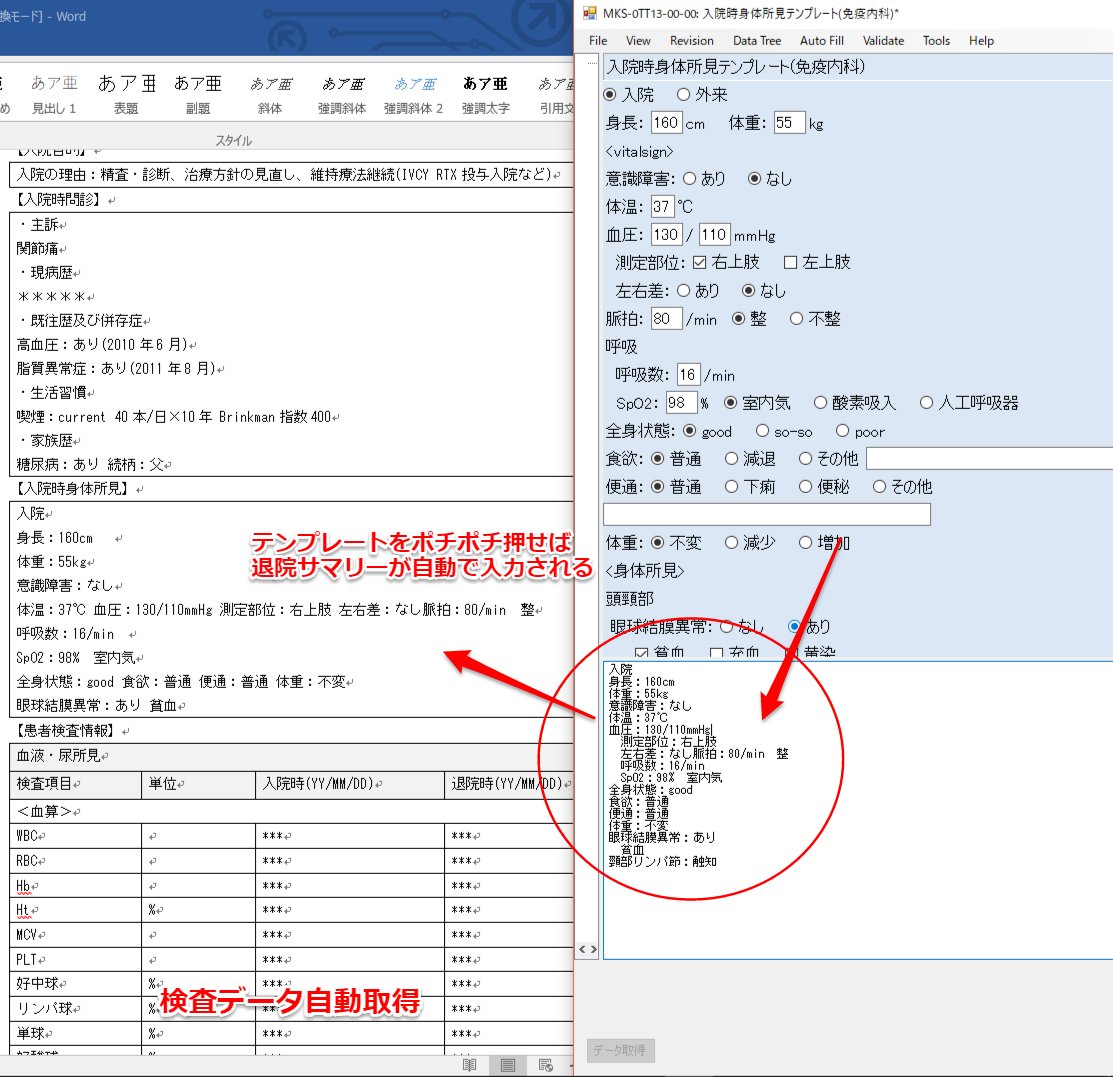Open the Validate menu
This screenshot has width=1113, height=1077.
pos(883,40)
